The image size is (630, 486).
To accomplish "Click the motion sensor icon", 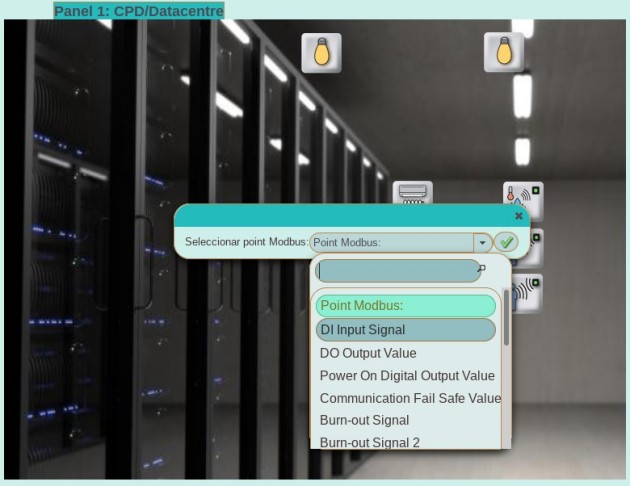I will point(527,294).
